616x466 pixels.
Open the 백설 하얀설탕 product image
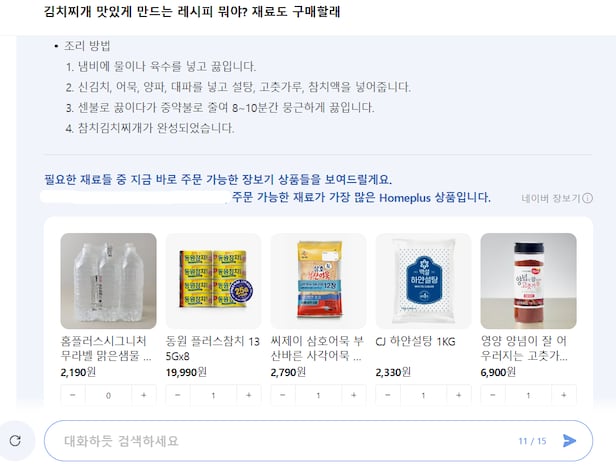(424, 281)
